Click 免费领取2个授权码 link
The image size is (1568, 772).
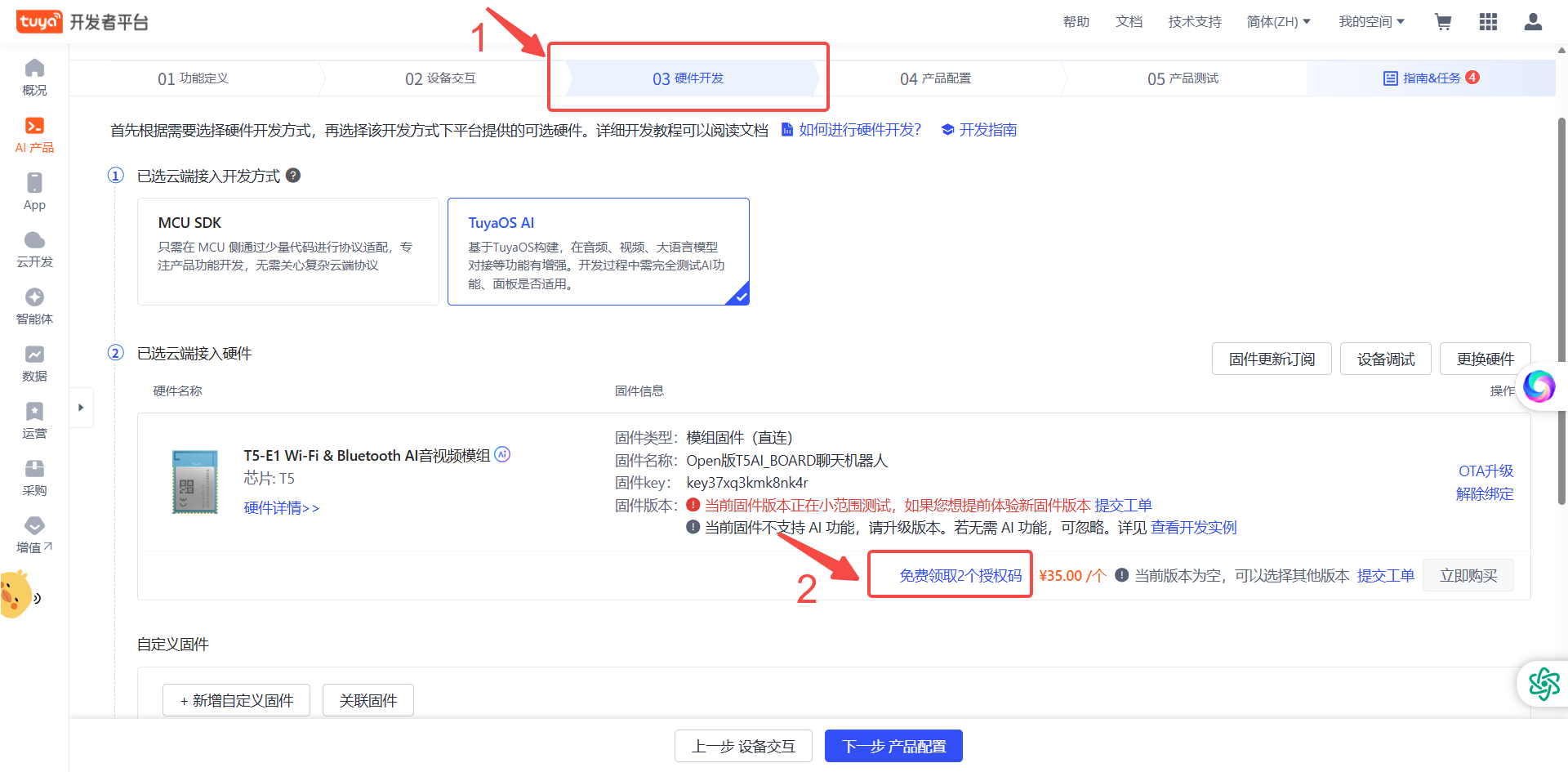tap(960, 575)
